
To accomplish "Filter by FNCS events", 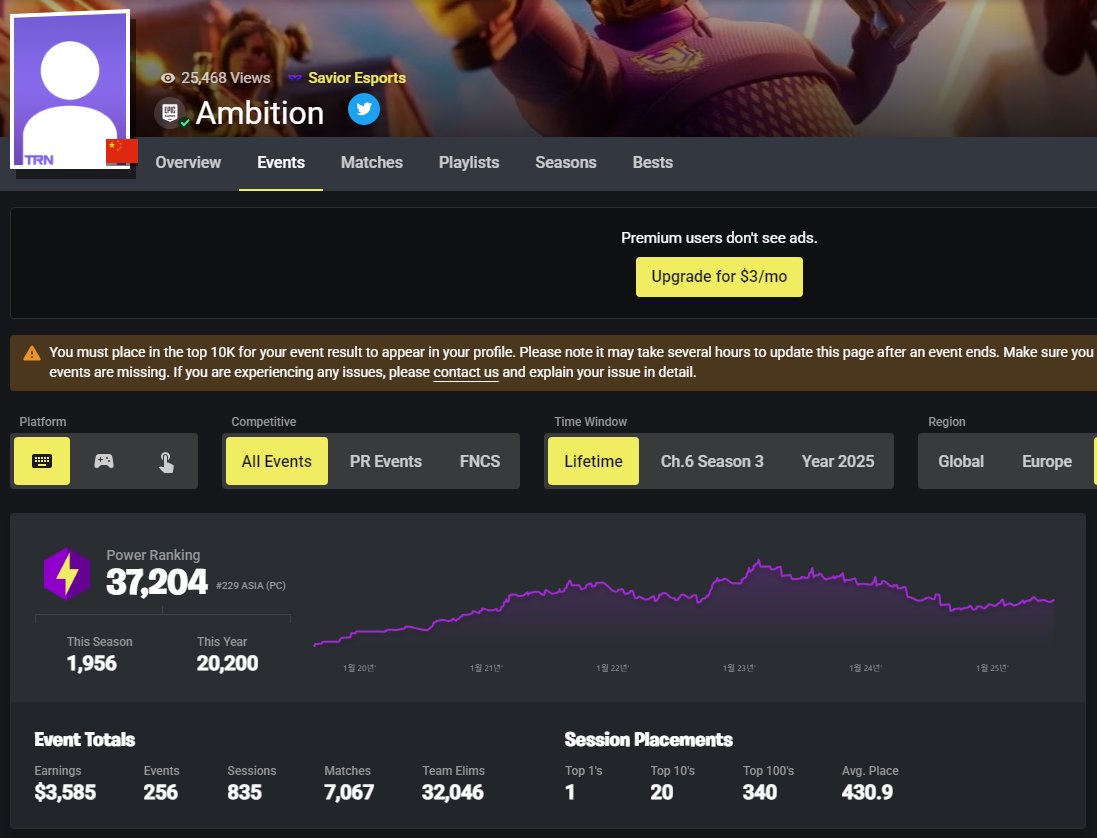I will pos(480,461).
